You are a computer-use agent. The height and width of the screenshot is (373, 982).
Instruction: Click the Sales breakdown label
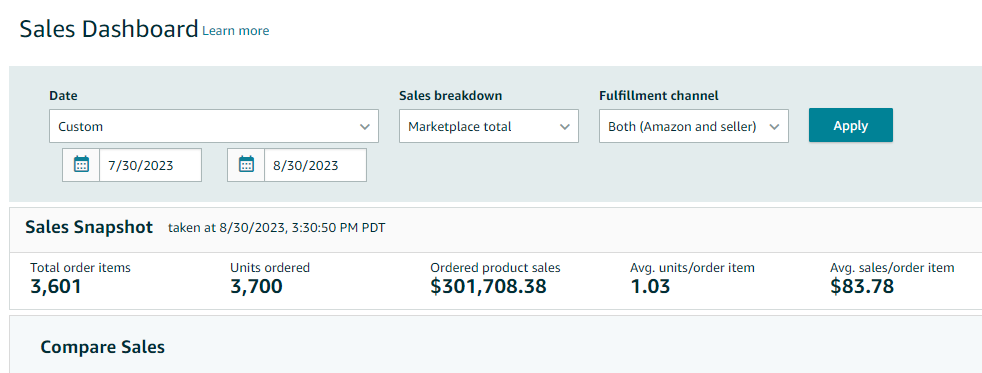pos(451,96)
